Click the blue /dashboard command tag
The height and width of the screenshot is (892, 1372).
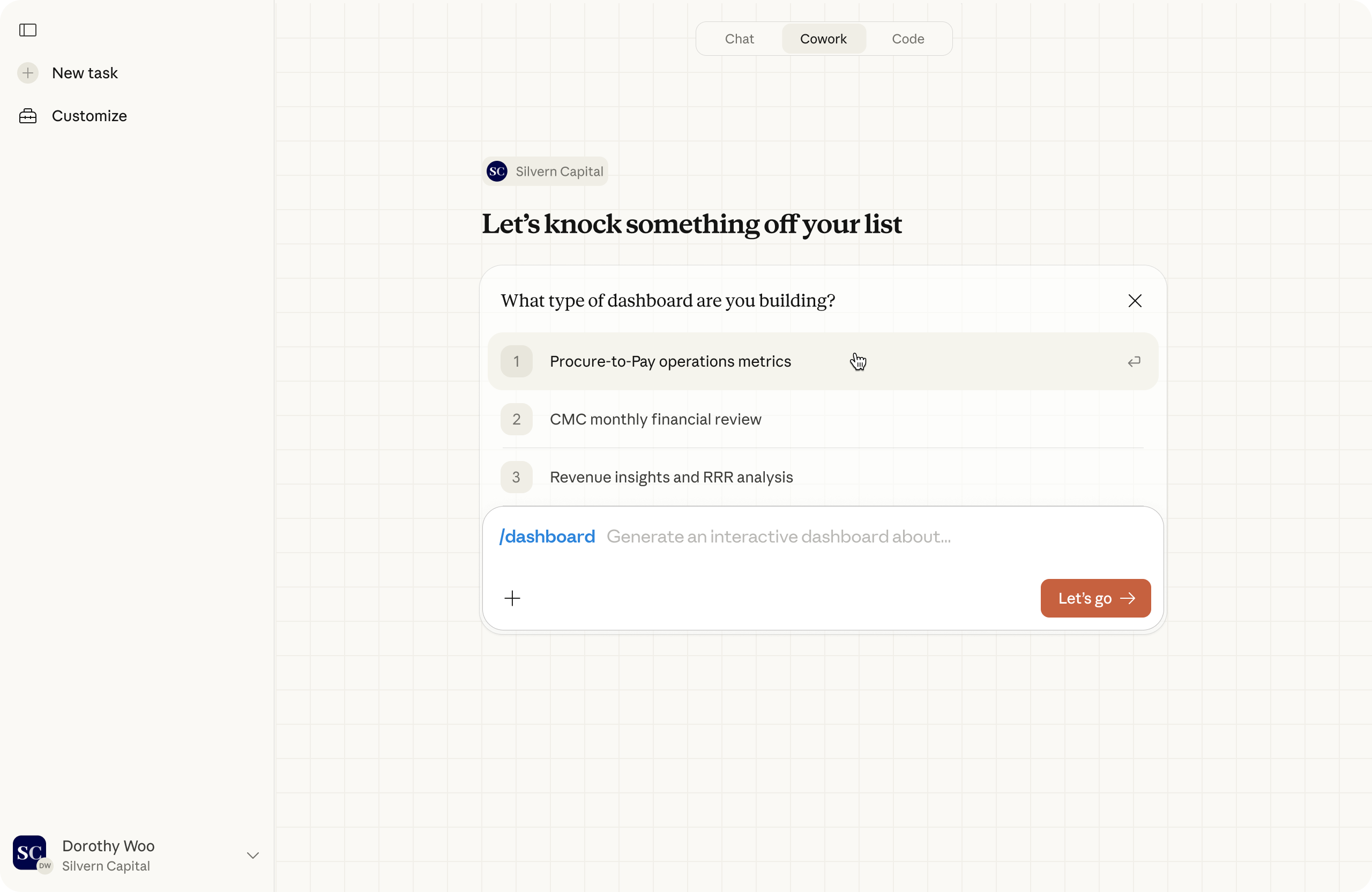547,537
